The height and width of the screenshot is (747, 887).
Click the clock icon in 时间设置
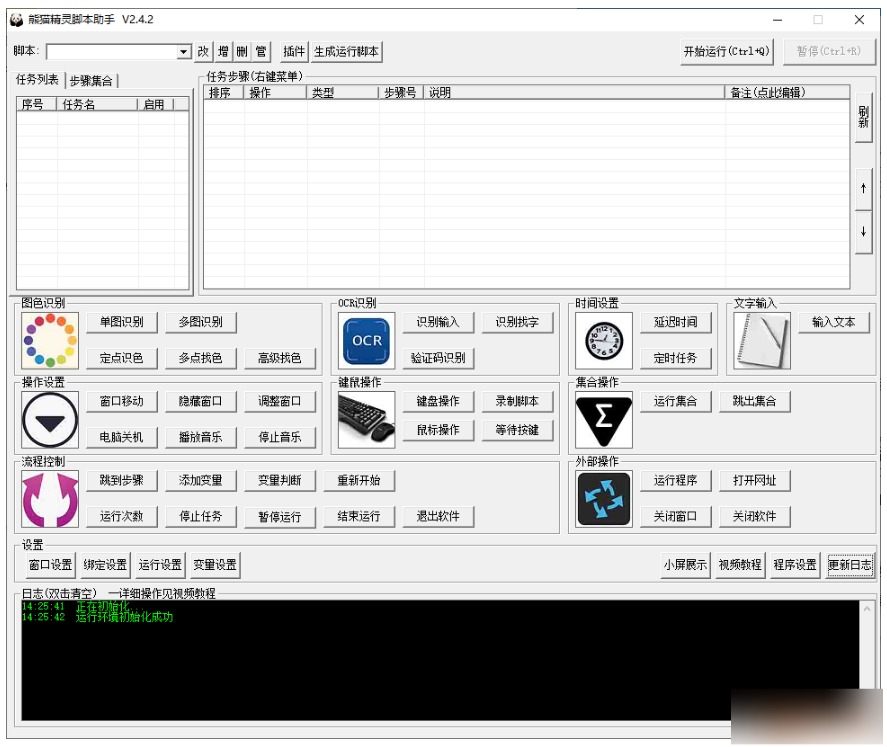pos(604,340)
